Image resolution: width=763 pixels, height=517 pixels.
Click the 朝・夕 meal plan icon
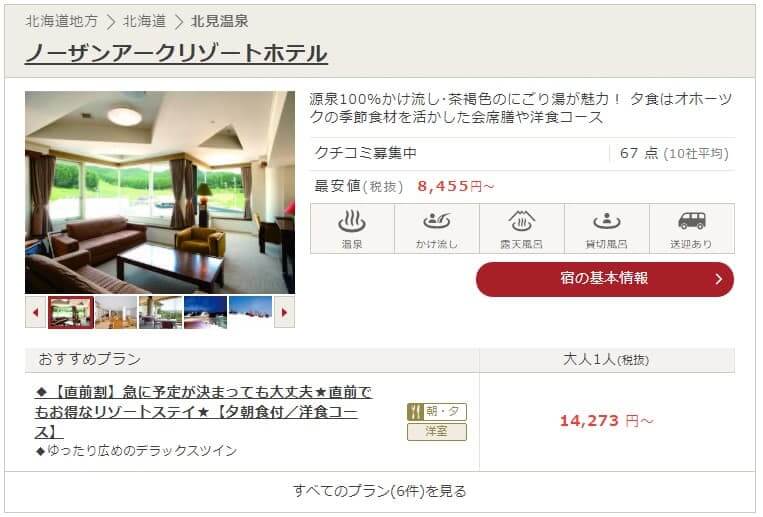pyautogui.click(x=437, y=412)
